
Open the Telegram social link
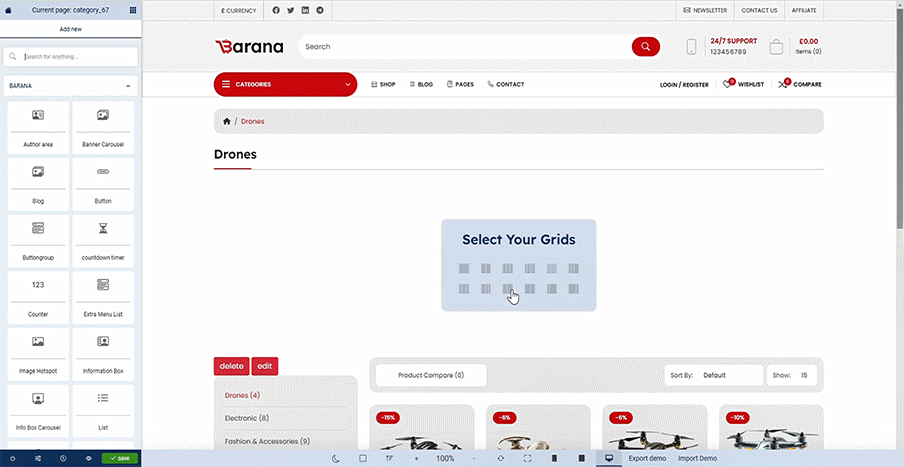click(319, 10)
